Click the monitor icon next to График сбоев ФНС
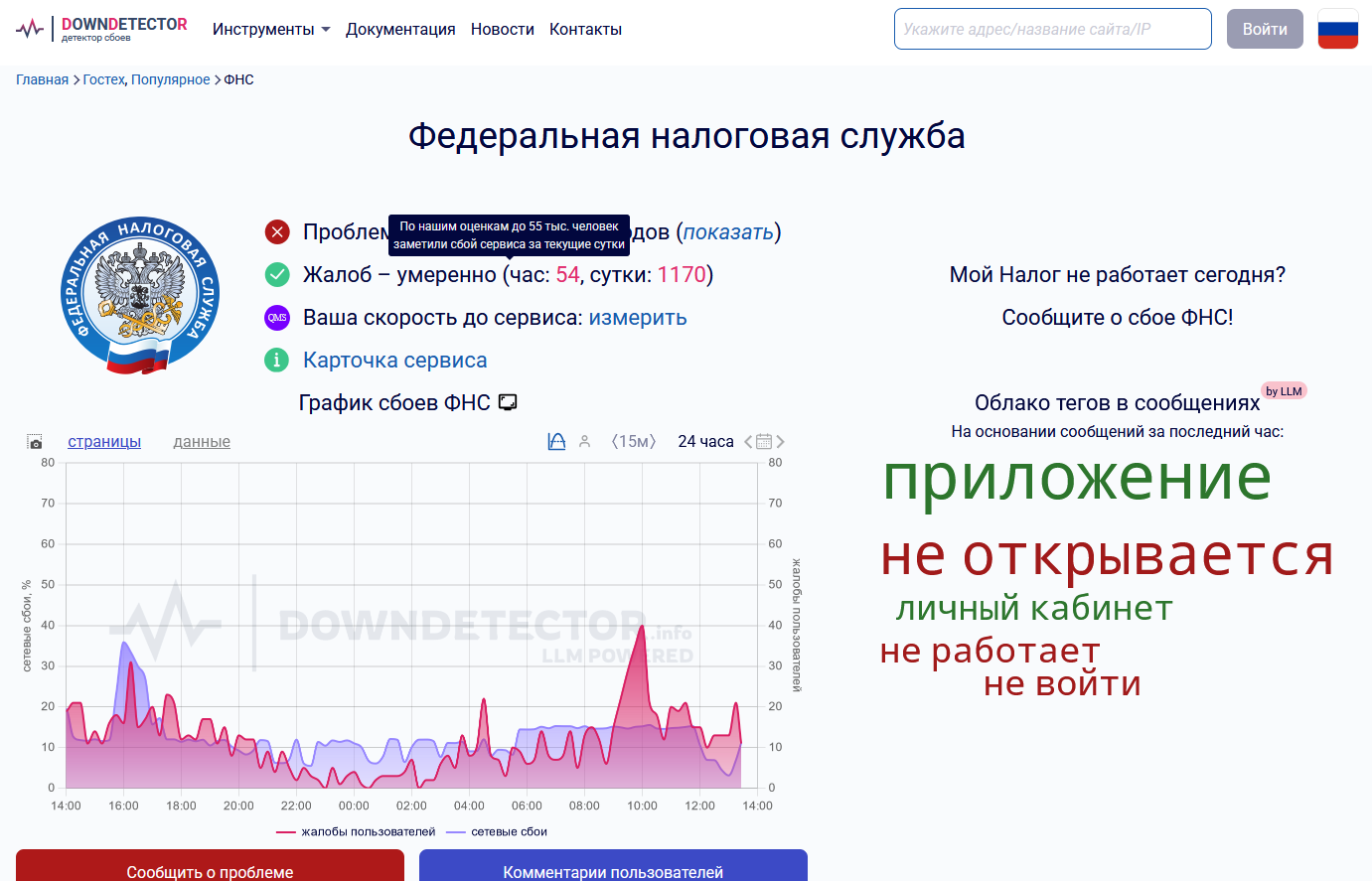1372x881 pixels. [x=508, y=402]
